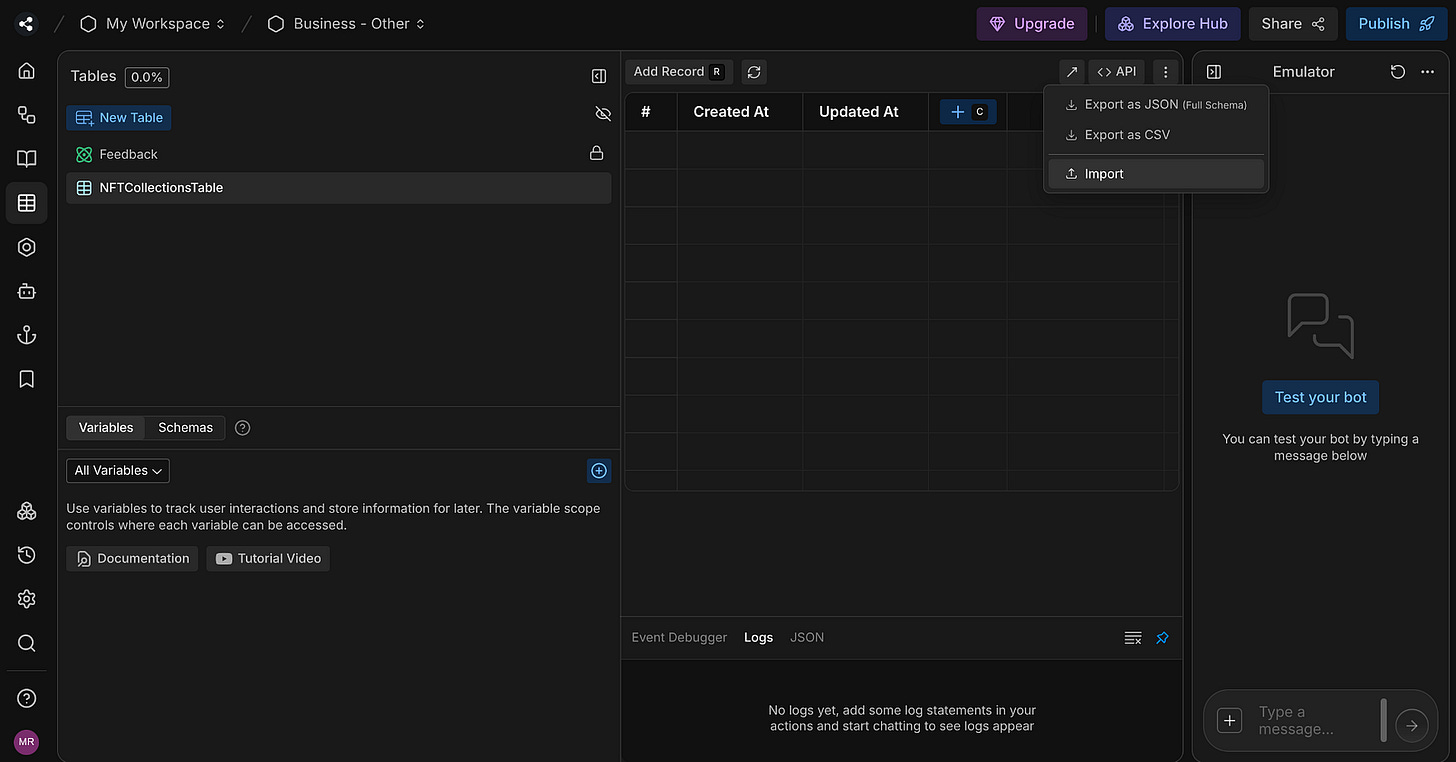Click the refresh table records icon
The width and height of the screenshot is (1456, 762).
point(754,72)
